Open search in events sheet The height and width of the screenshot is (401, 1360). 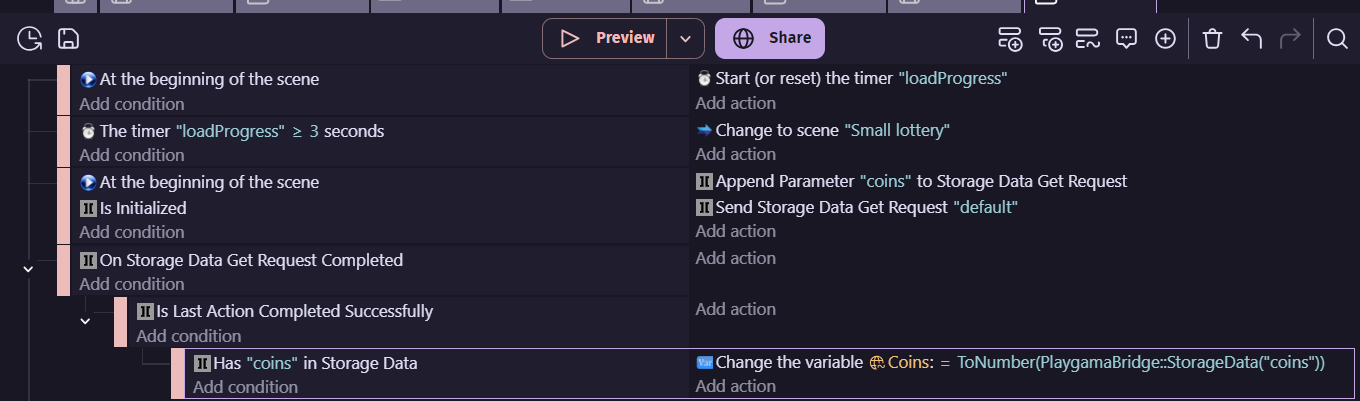1337,39
